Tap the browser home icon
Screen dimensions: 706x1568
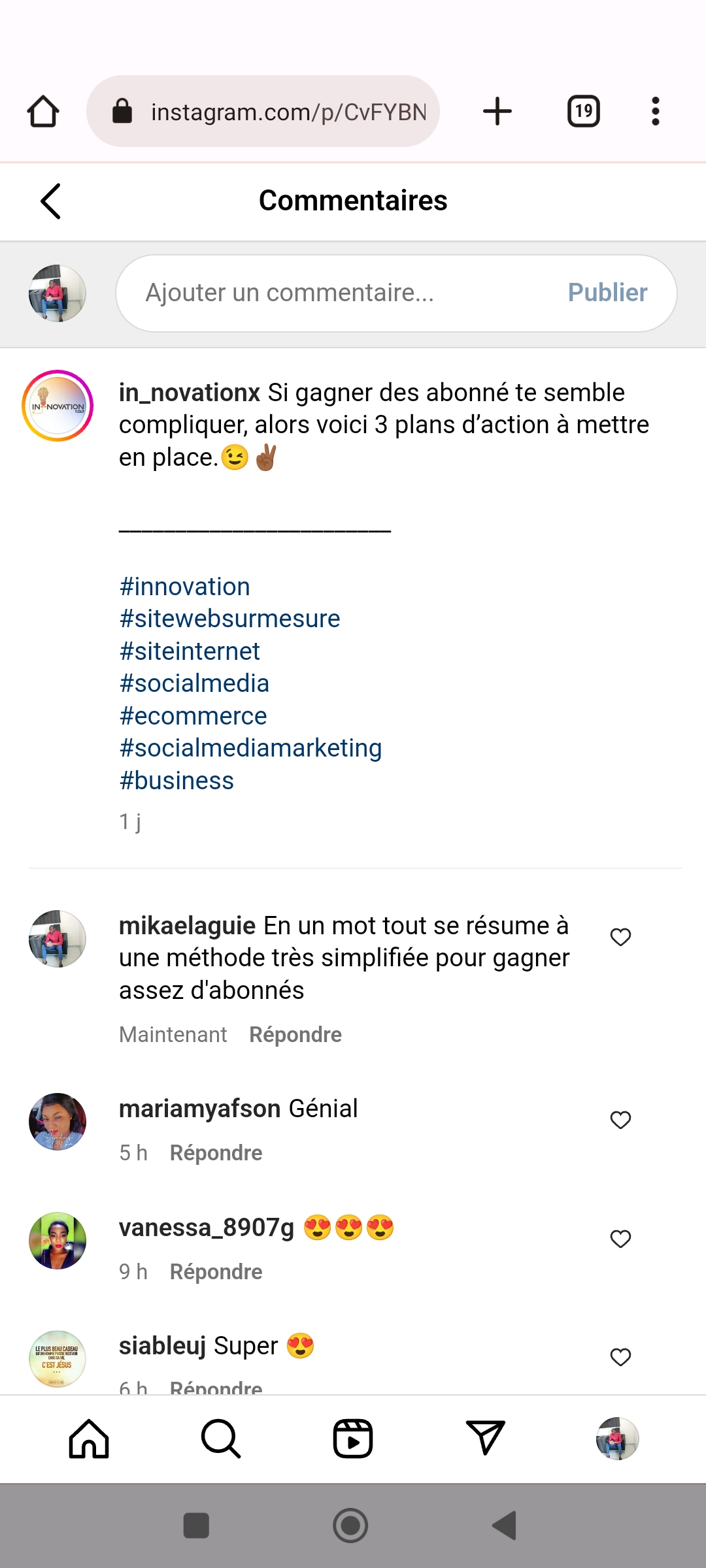(43, 111)
